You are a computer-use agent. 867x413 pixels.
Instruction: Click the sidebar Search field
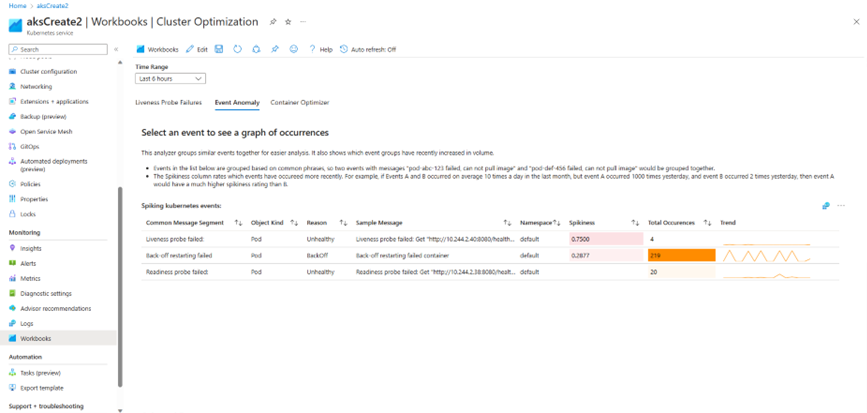pos(62,49)
